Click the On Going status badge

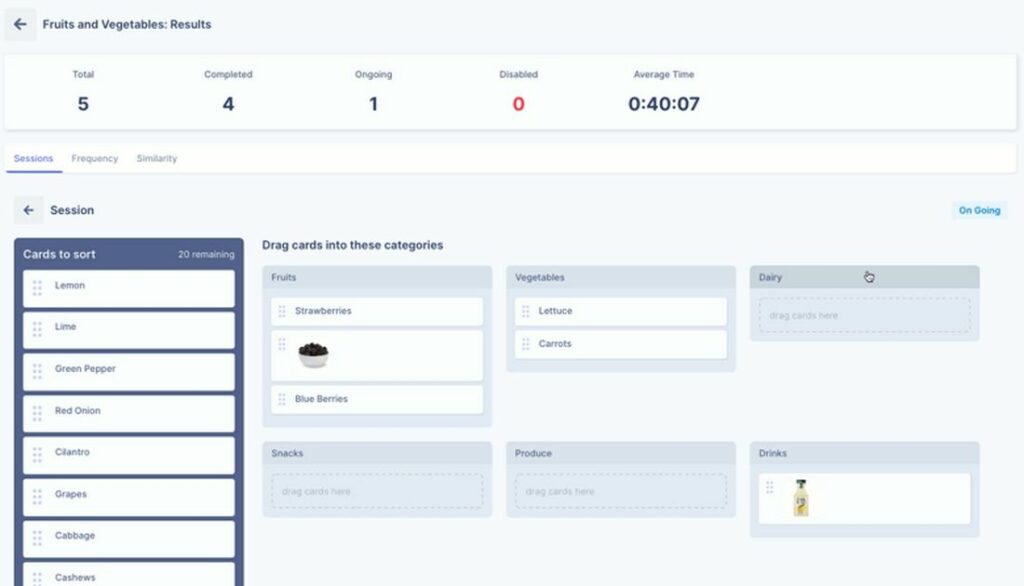coord(978,211)
